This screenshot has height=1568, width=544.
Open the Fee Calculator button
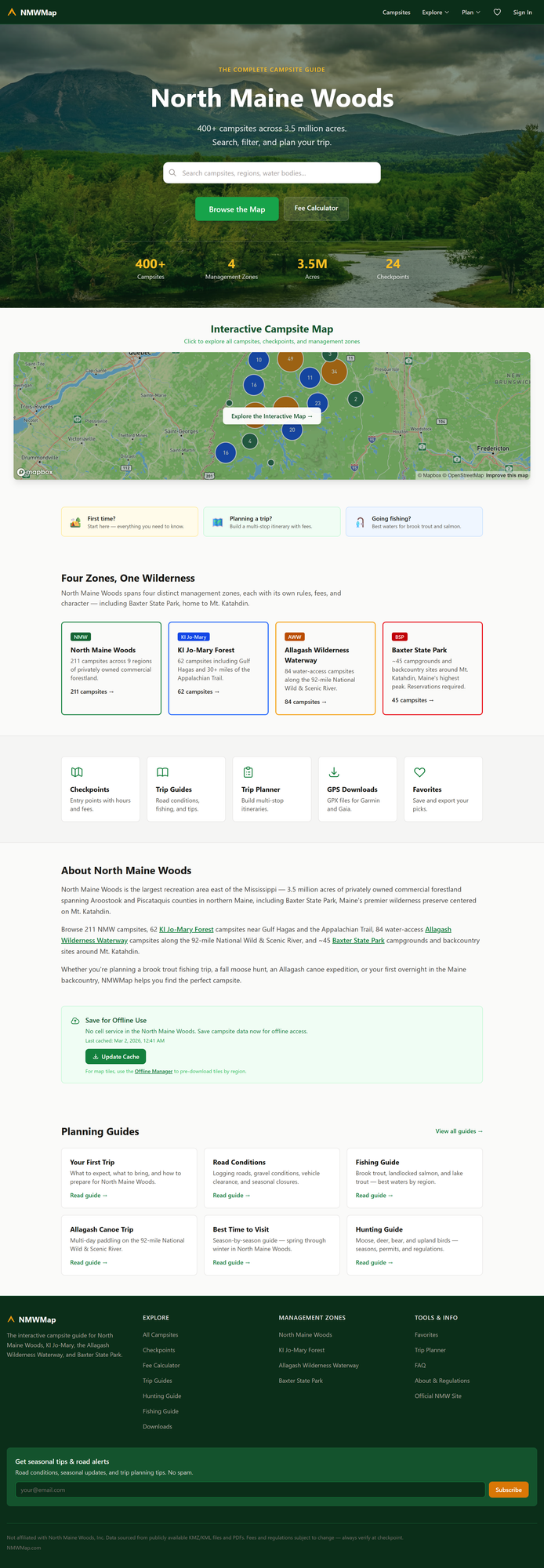tap(316, 209)
